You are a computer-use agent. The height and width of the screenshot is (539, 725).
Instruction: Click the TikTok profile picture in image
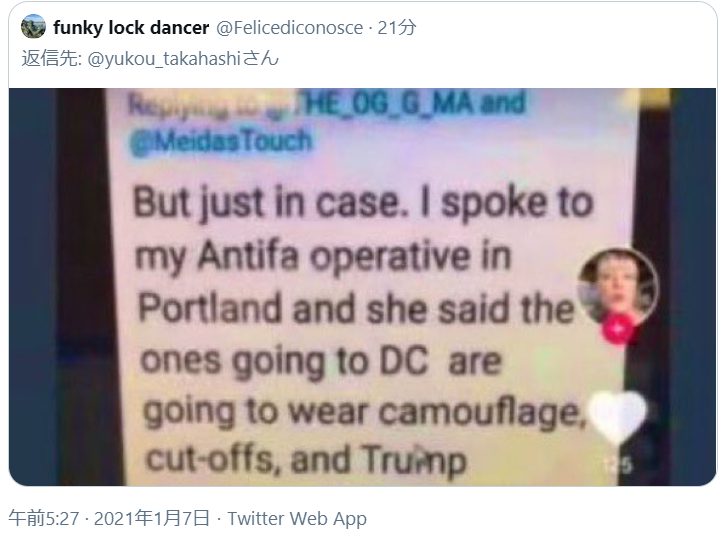(618, 286)
